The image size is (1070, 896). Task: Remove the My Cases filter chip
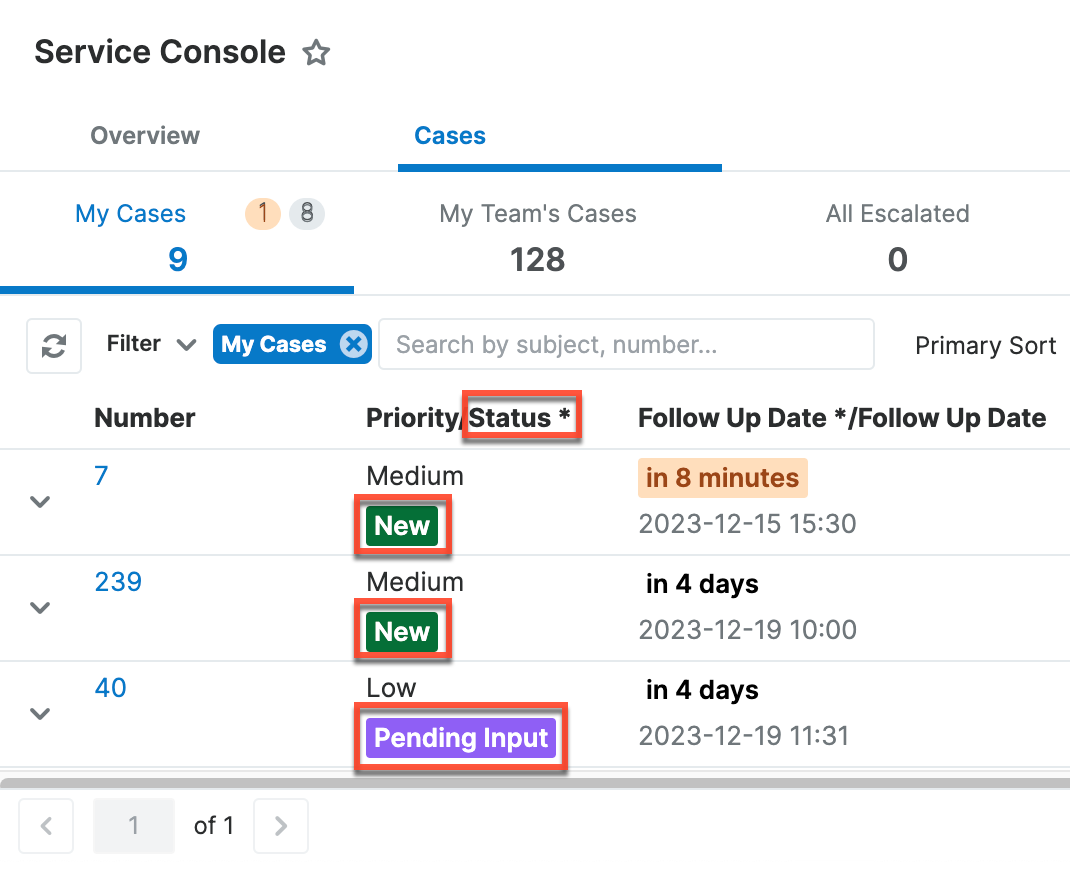pyautogui.click(x=353, y=344)
